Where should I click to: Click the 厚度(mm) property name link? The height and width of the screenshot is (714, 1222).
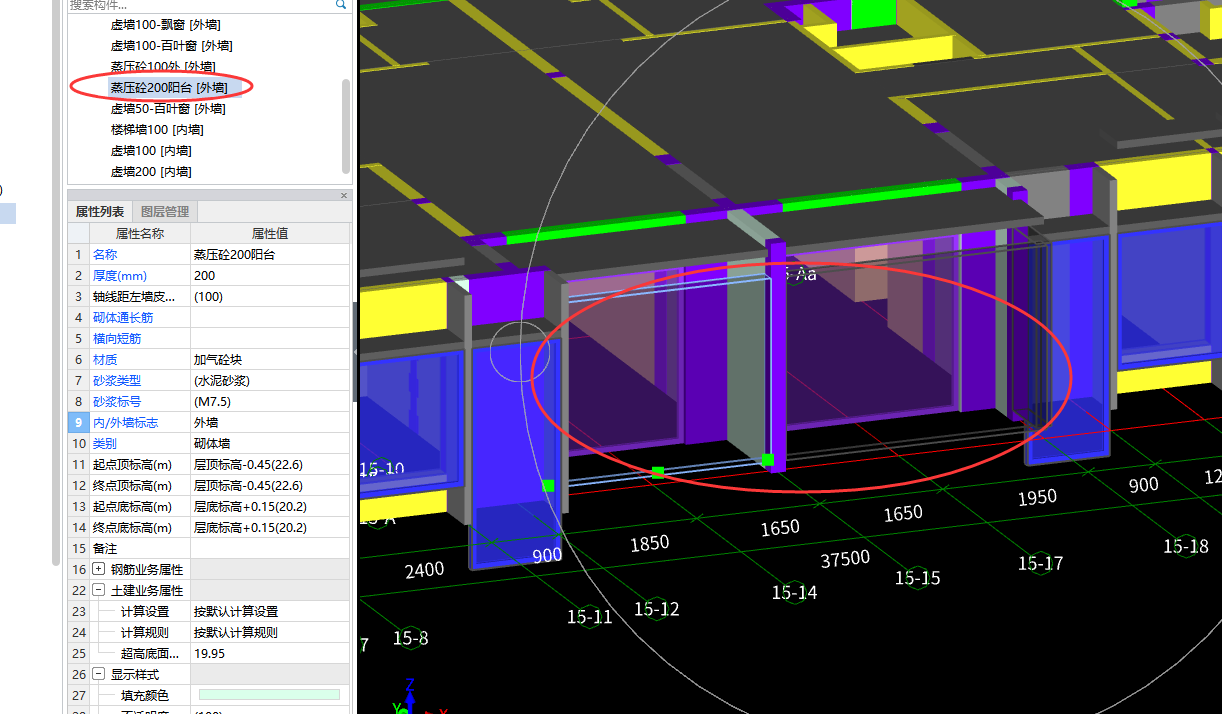click(x=119, y=275)
